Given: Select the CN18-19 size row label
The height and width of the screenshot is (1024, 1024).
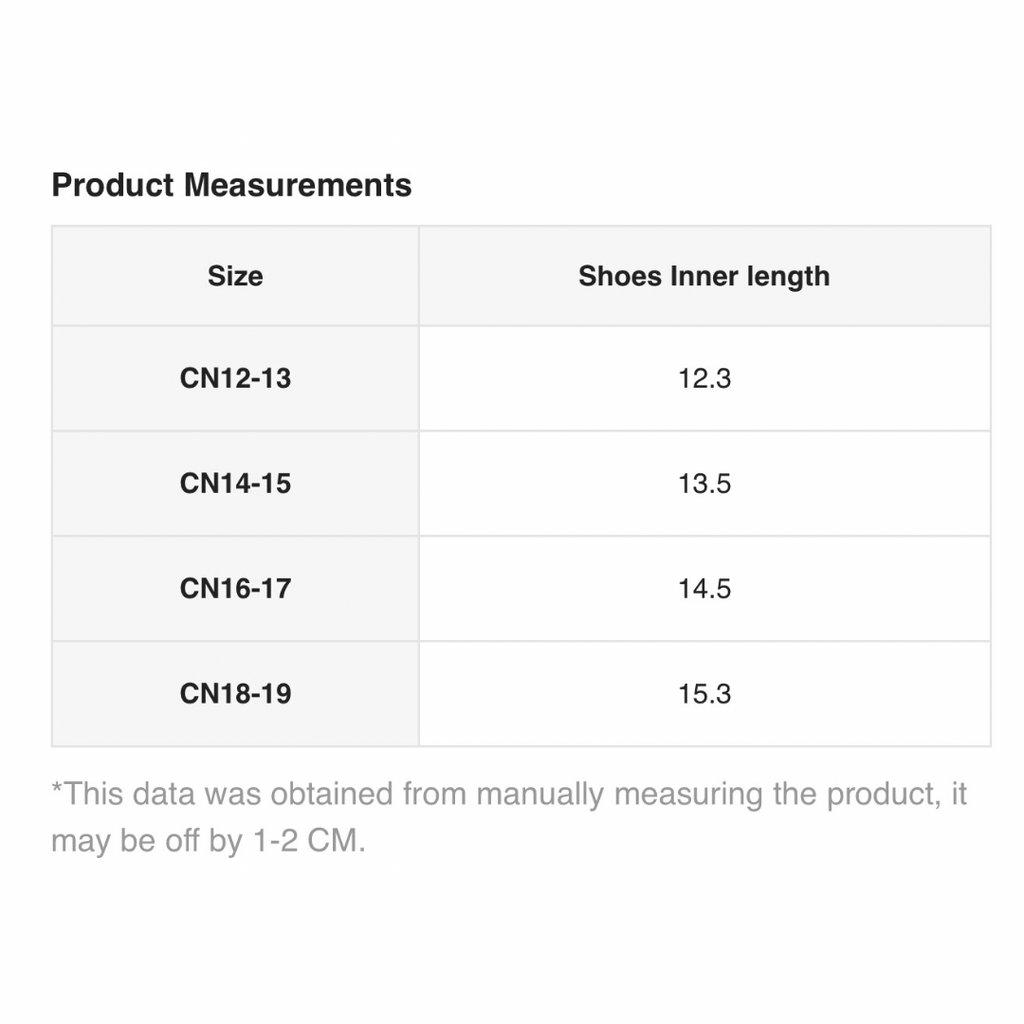Looking at the screenshot, I should pyautogui.click(x=235, y=694).
